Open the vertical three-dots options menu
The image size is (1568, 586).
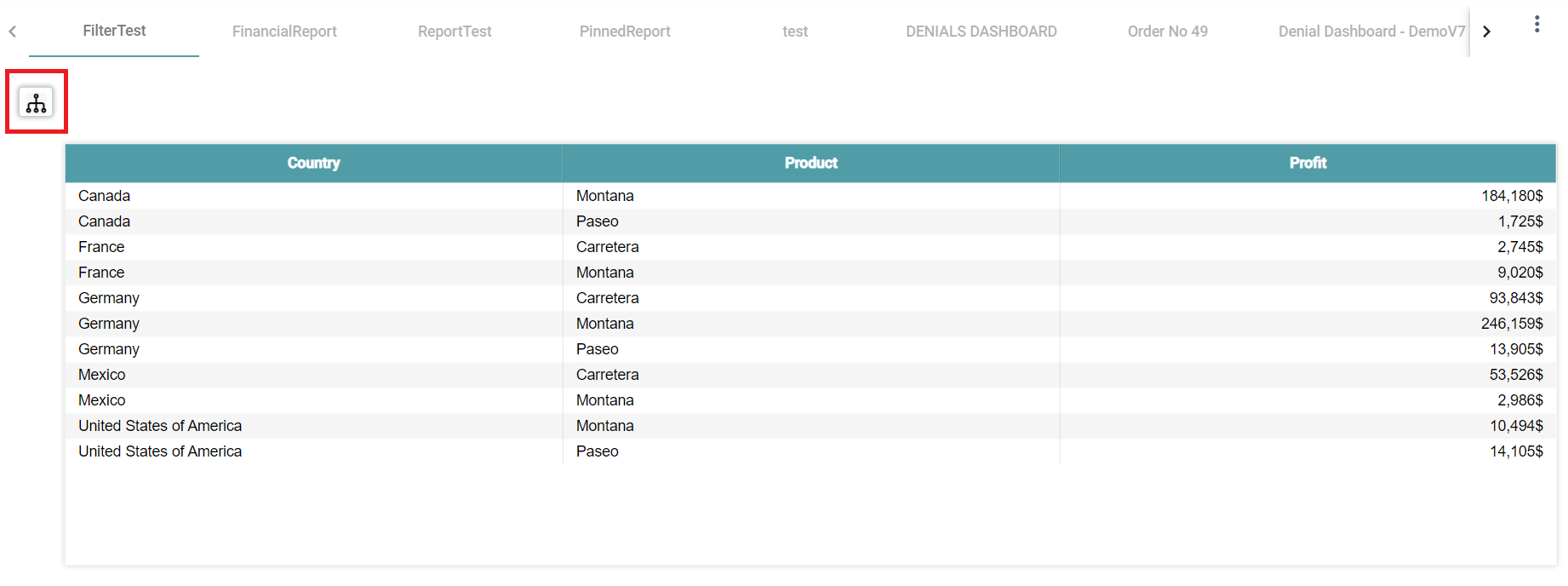(1537, 25)
